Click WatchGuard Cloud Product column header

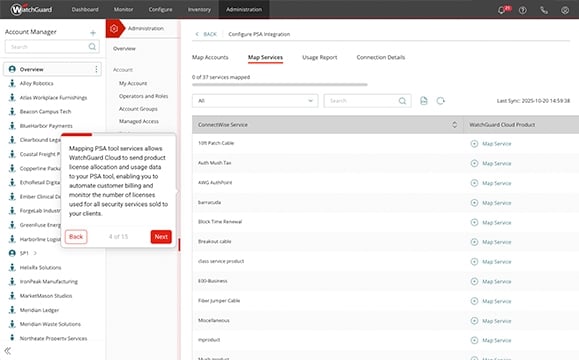click(x=502, y=125)
